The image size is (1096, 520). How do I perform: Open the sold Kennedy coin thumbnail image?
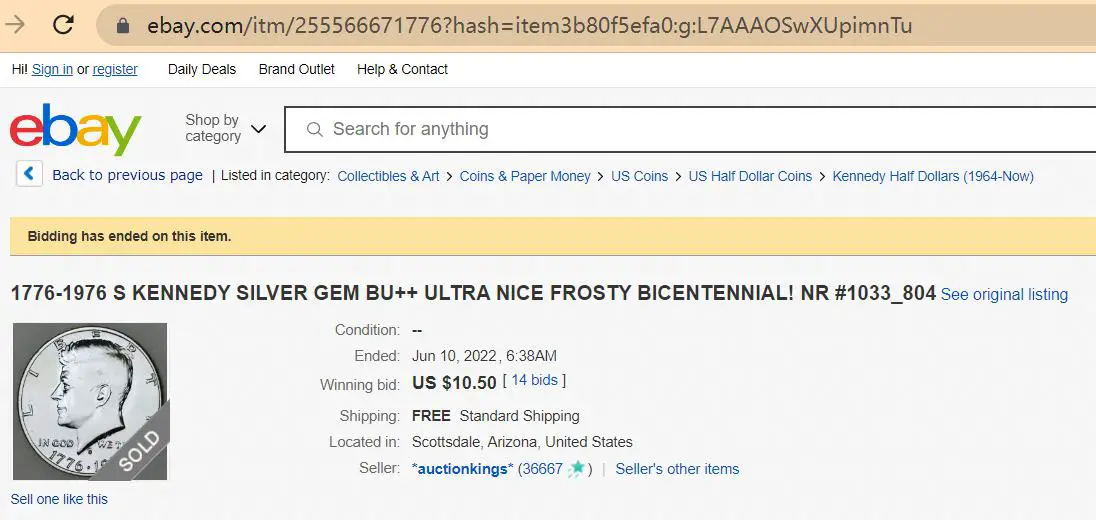tap(90, 402)
